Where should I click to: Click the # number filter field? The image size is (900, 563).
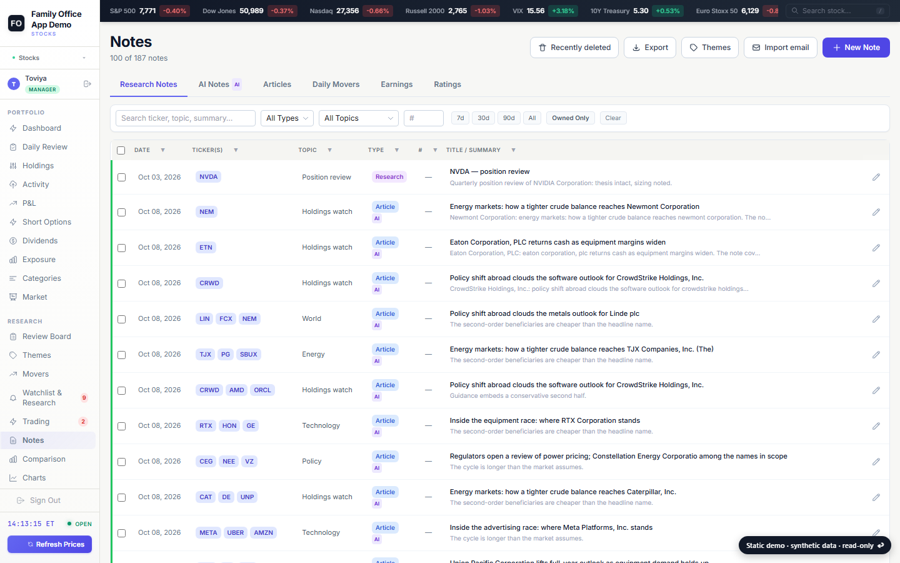click(x=424, y=118)
